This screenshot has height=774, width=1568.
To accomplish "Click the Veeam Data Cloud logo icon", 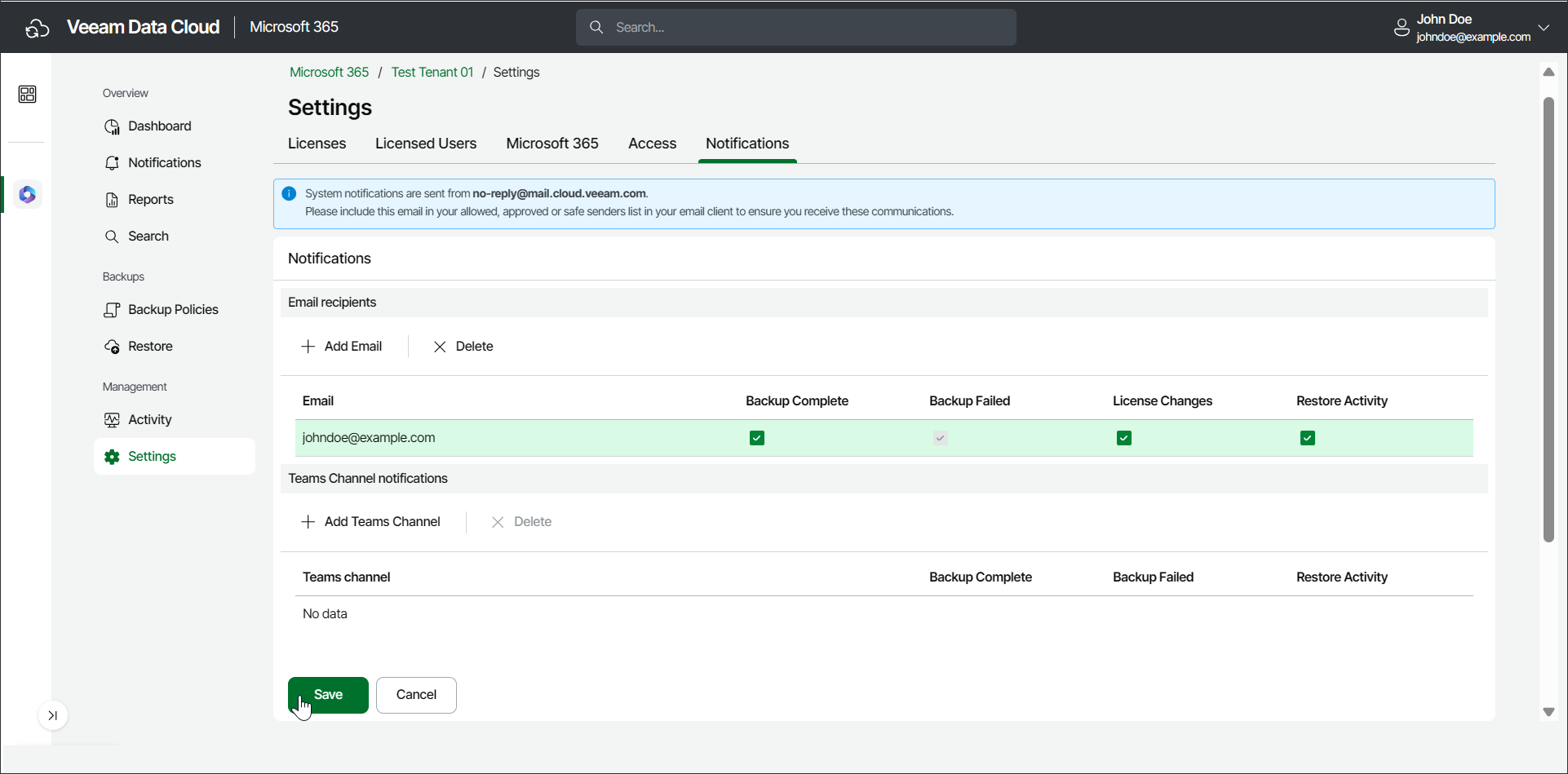I will point(38,28).
